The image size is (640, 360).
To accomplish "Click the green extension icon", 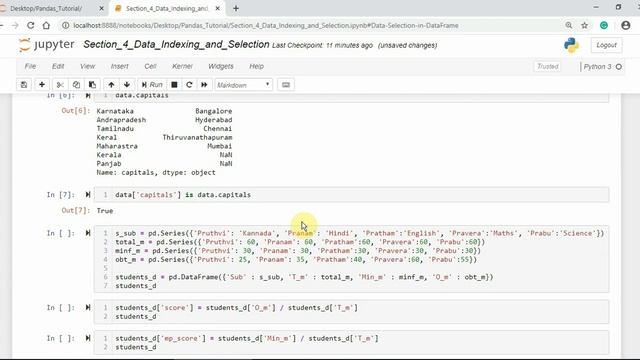I will coord(604,25).
